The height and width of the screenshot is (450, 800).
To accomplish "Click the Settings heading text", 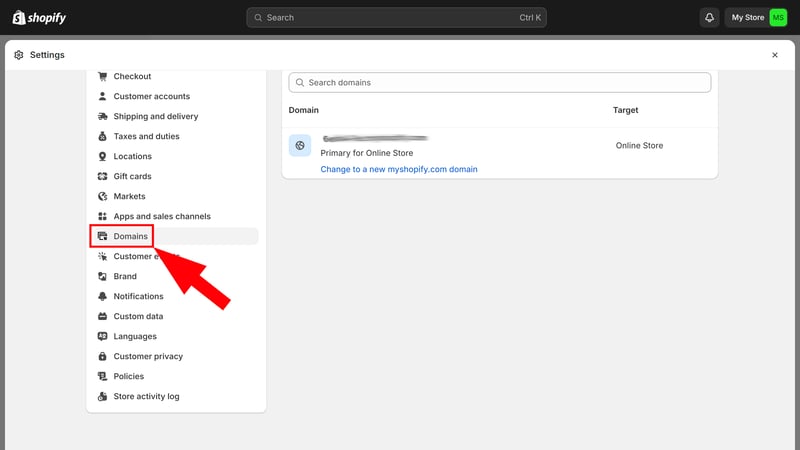I will tap(47, 55).
